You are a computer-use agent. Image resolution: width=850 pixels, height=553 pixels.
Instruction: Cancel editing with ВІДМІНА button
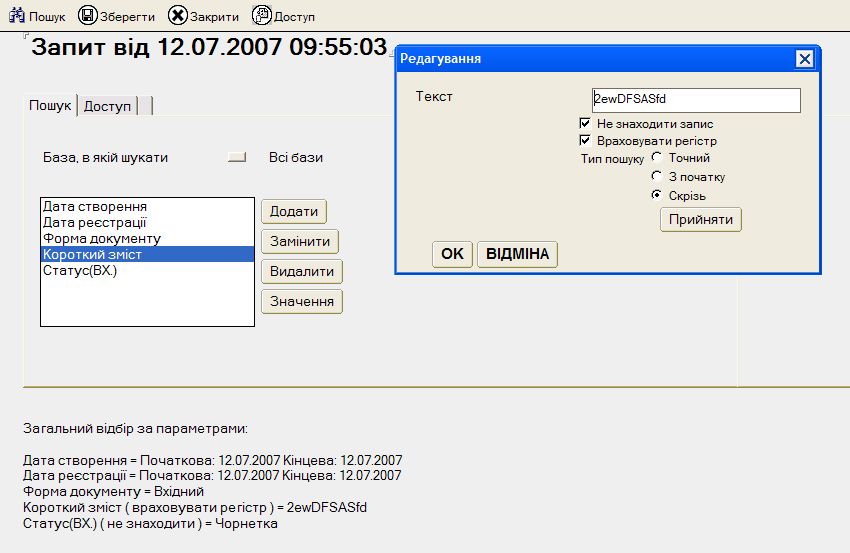[x=517, y=254]
